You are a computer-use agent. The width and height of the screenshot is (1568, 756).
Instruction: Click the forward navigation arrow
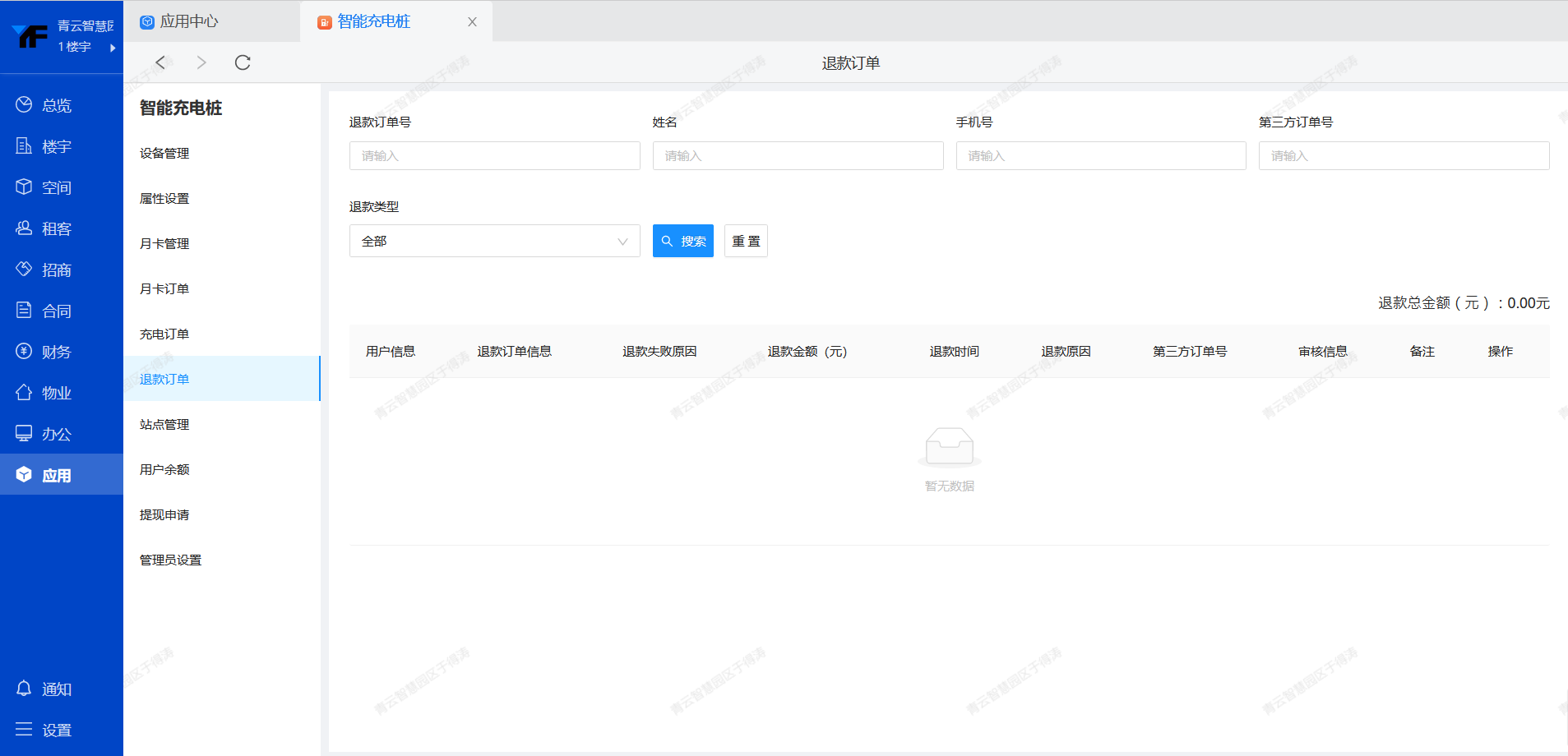click(201, 62)
